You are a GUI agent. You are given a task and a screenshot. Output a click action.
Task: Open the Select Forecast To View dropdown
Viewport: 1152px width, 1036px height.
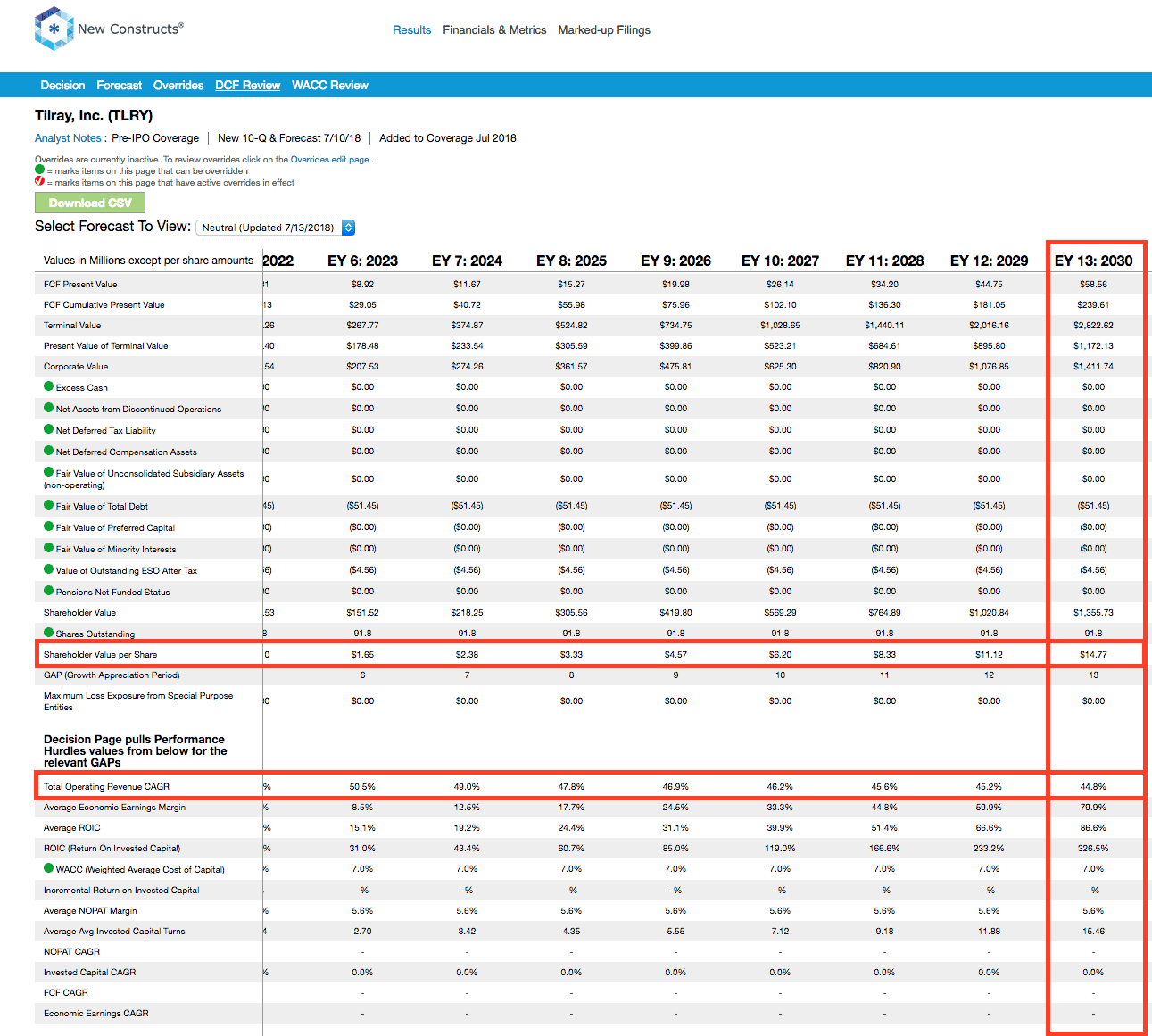276,228
